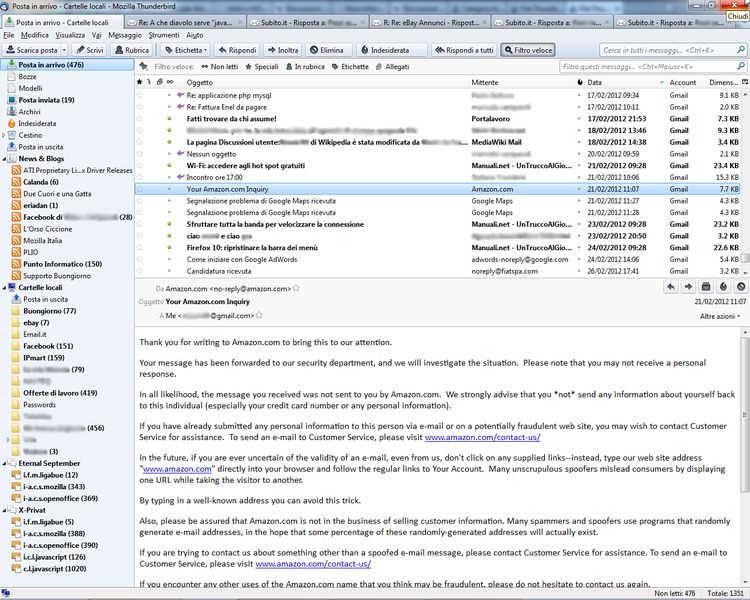The height and width of the screenshot is (600, 750).
Task: Click the read status glasses column header
Action: [170, 82]
